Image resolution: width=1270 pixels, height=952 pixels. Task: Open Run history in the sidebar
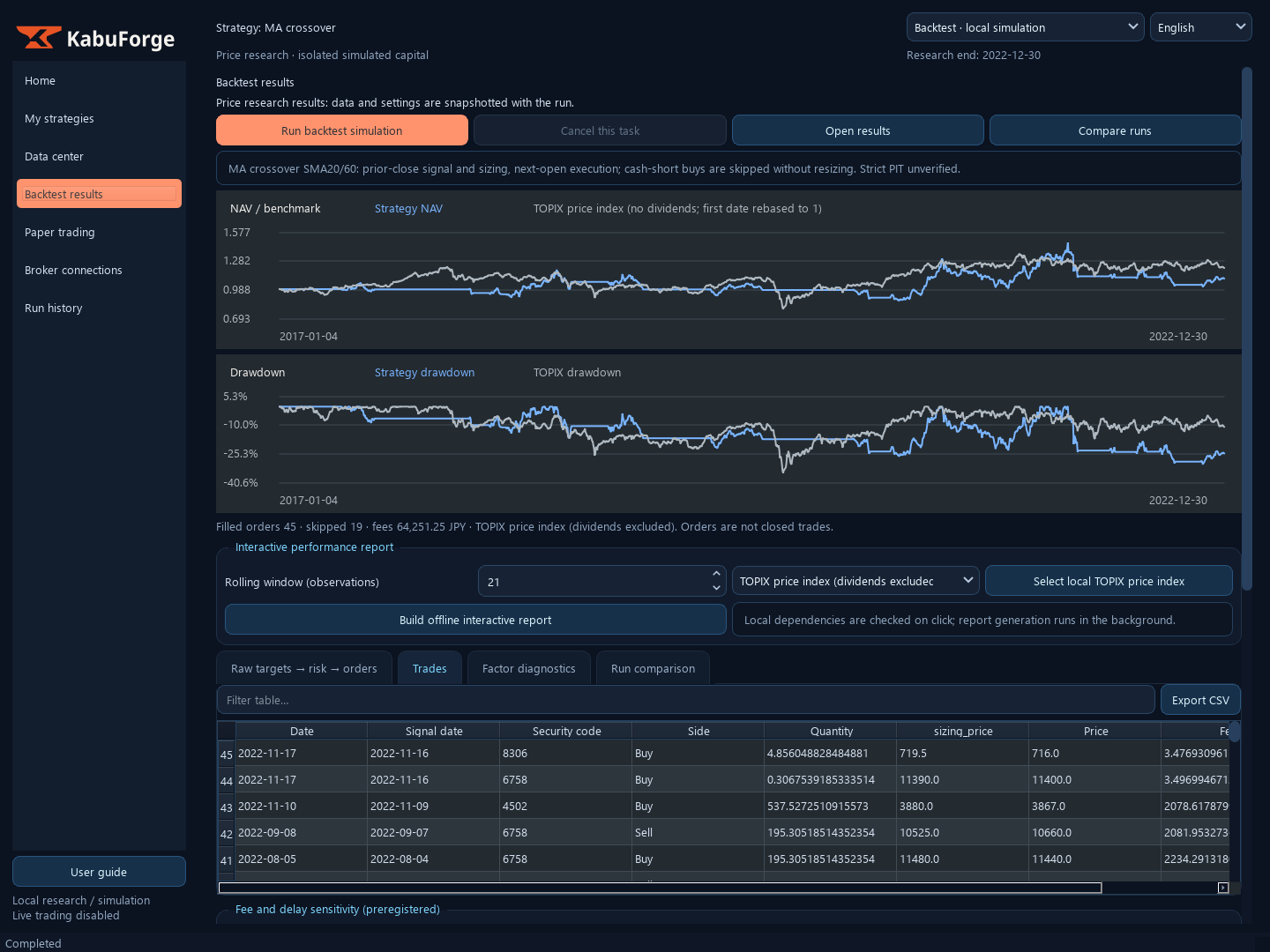99,308
